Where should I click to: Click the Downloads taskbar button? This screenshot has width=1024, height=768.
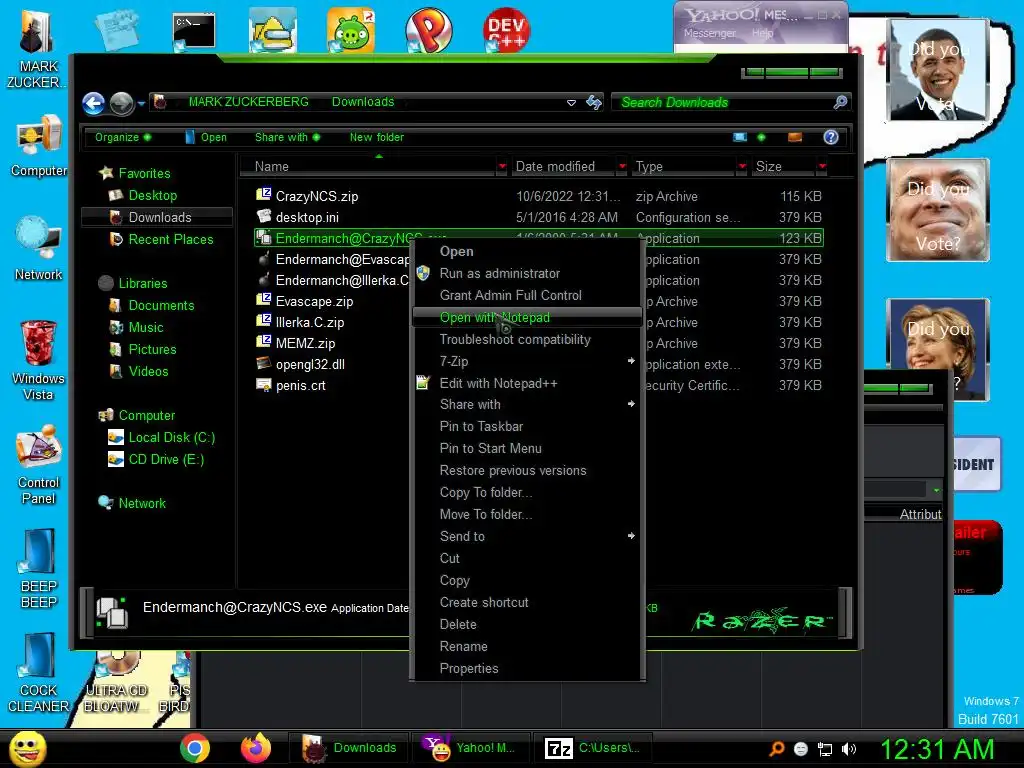tap(349, 748)
